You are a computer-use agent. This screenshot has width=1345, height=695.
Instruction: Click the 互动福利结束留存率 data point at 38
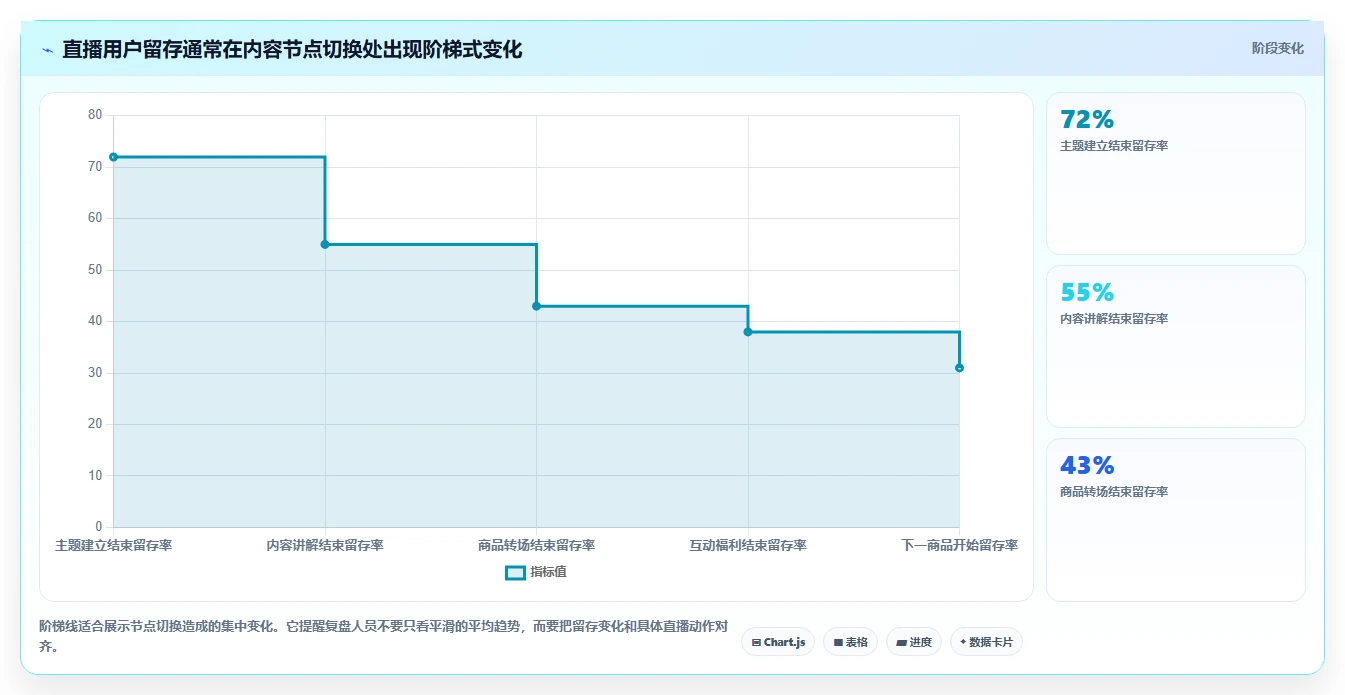click(748, 332)
